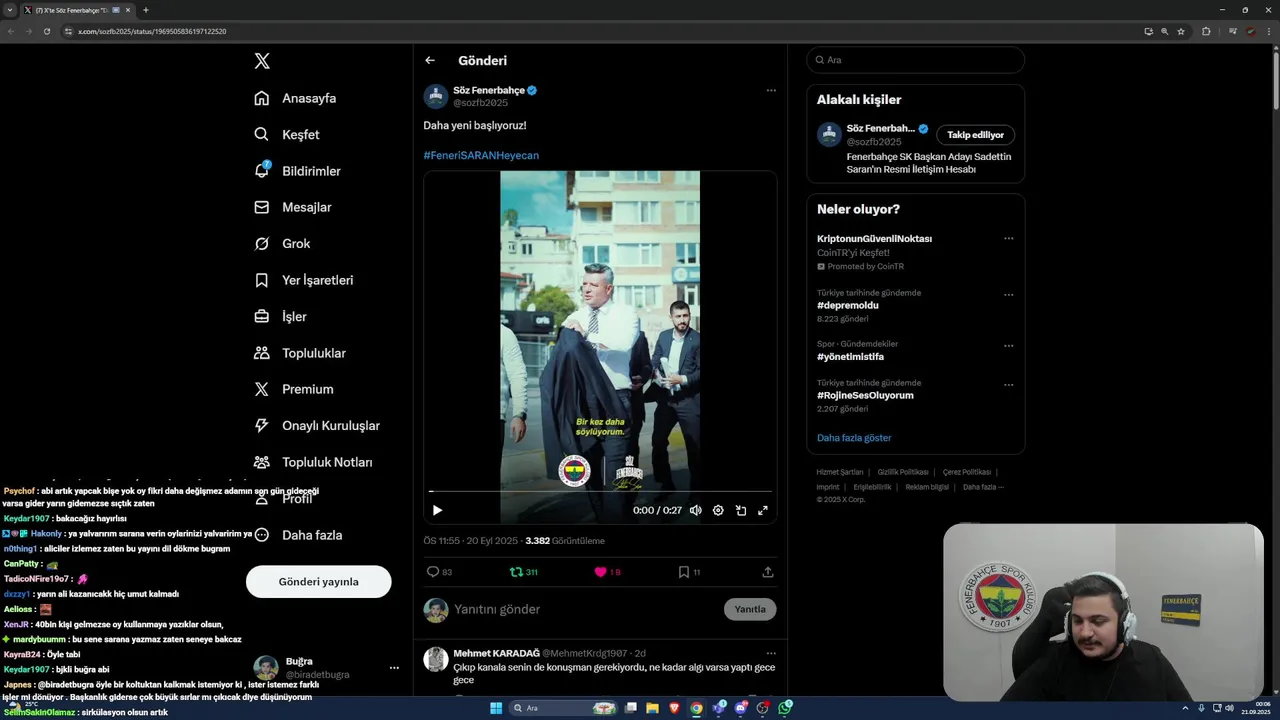This screenshot has width=1280, height=720.
Task: Toggle the bookmark on the post
Action: 684,572
